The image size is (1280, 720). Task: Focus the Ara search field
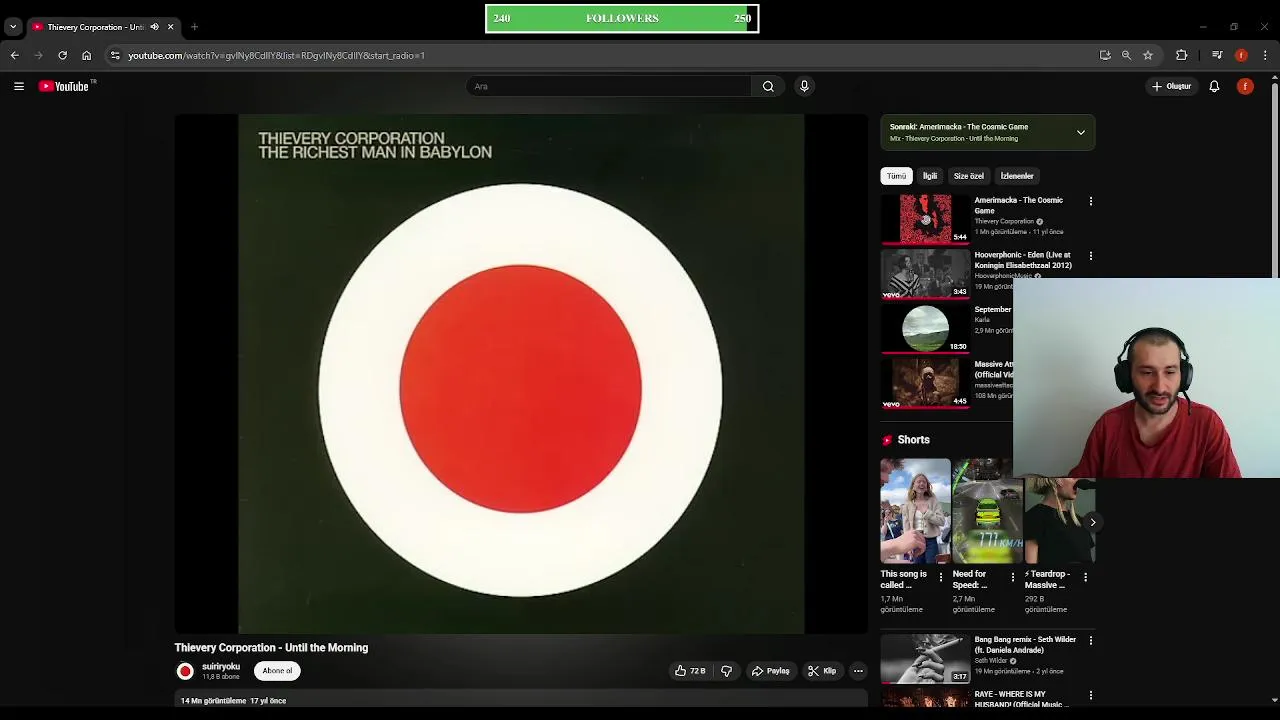(x=609, y=86)
